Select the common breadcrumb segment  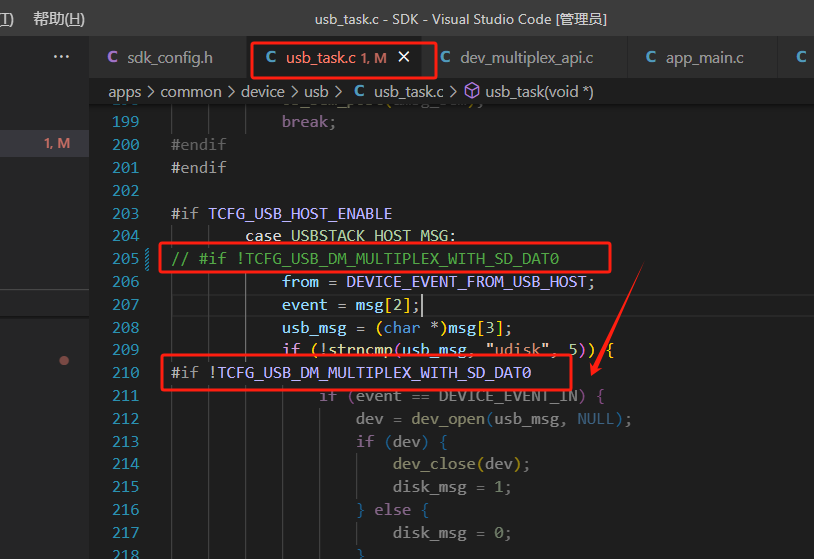(191, 92)
